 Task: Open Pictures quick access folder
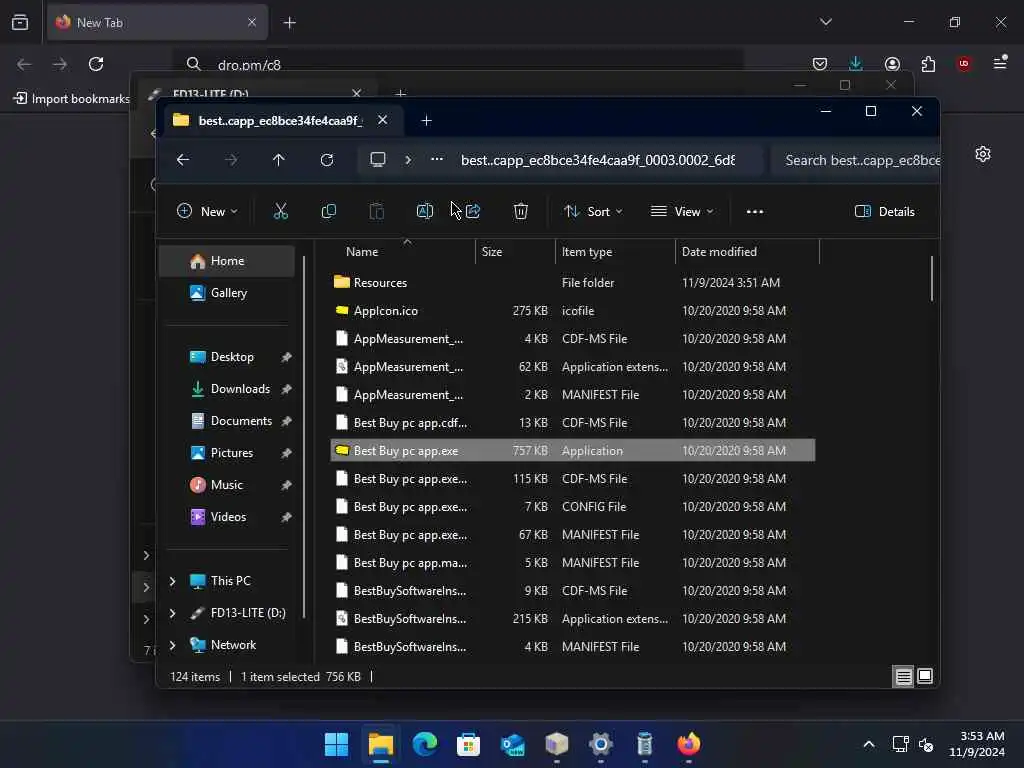click(231, 453)
